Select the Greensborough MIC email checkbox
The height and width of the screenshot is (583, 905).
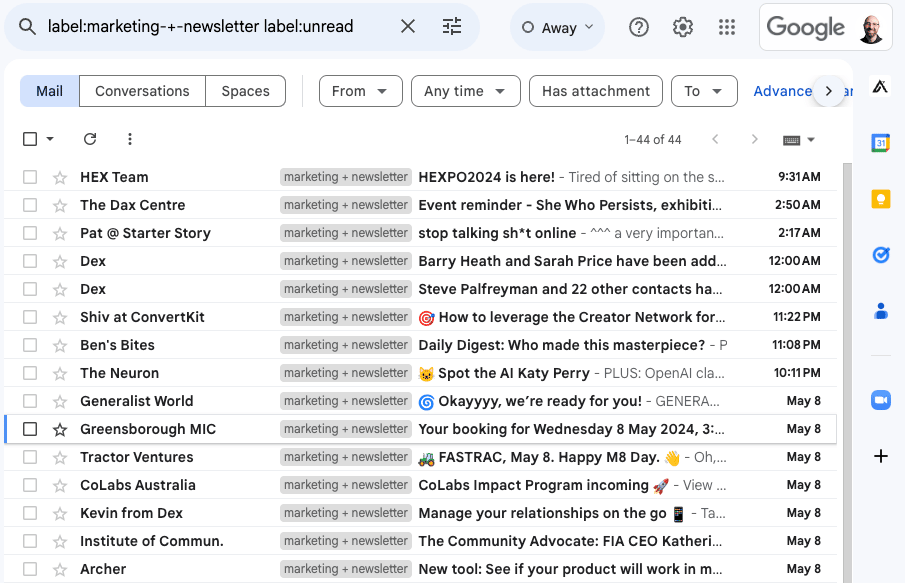[30, 429]
